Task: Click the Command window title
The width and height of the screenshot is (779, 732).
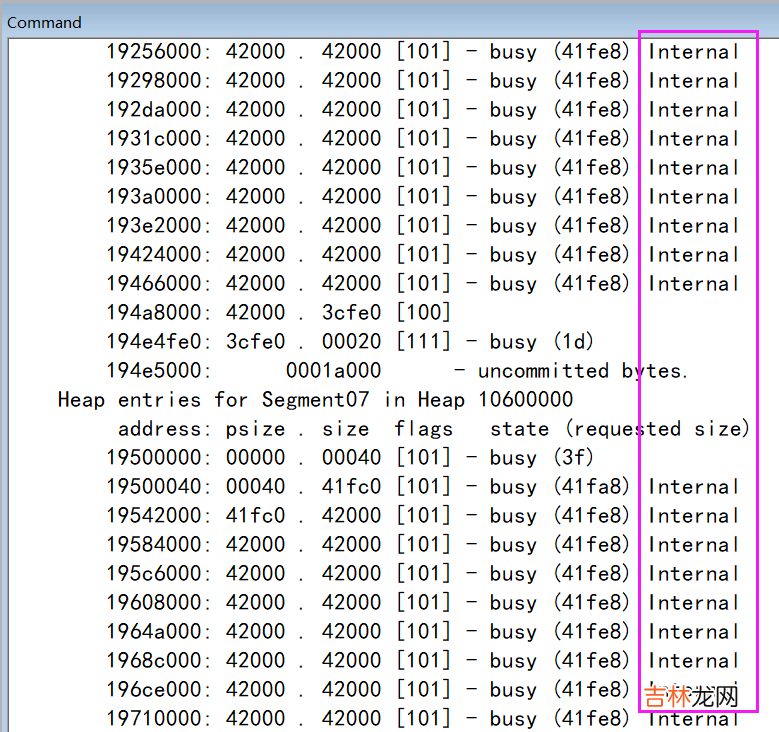Action: 45,22
